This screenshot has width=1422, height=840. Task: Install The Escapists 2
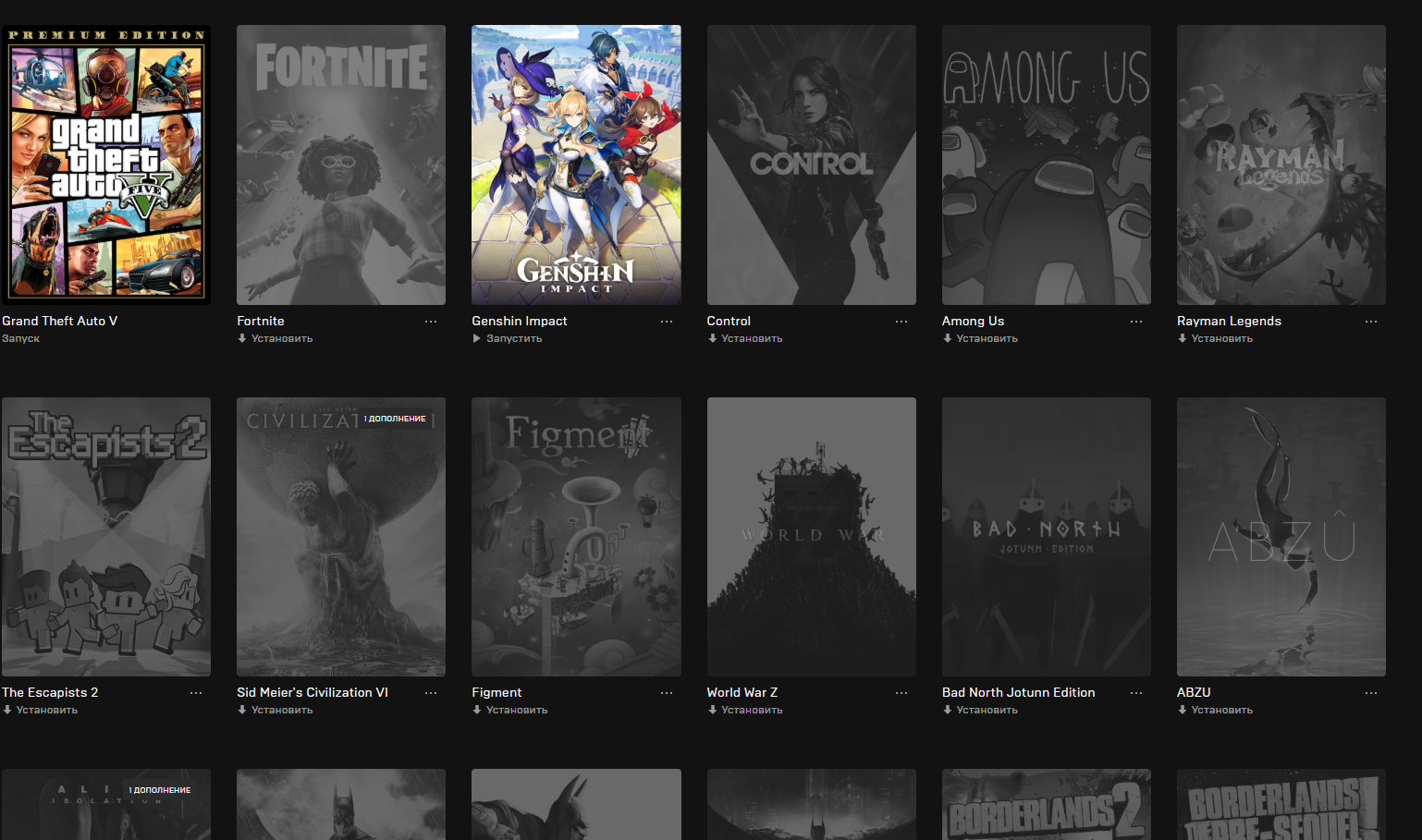(40, 711)
